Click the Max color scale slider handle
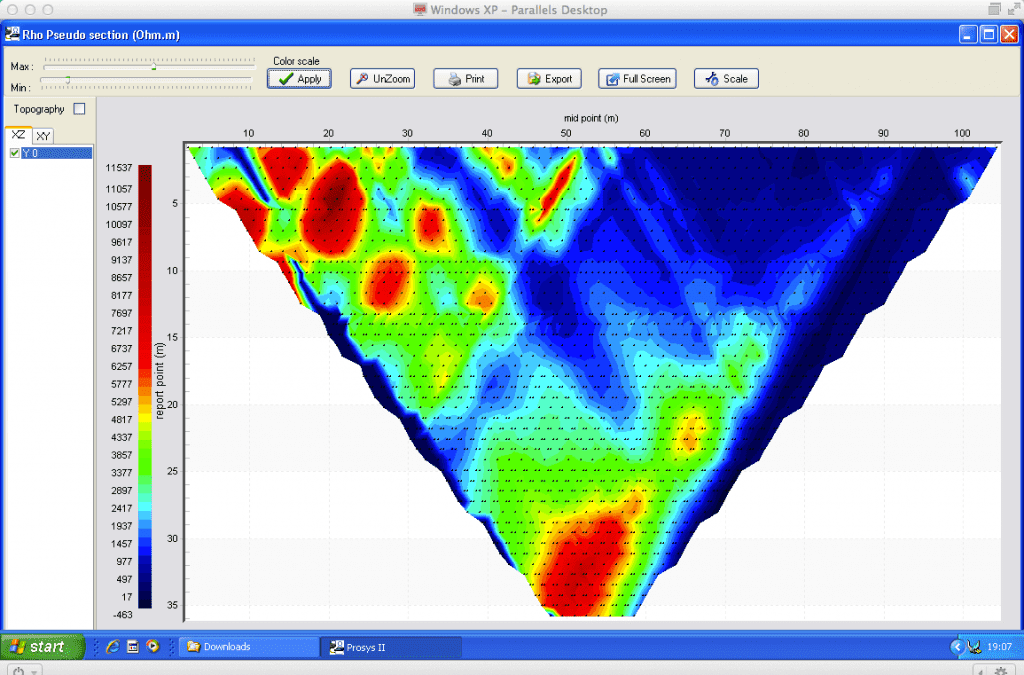The height and width of the screenshot is (675, 1024). [154, 66]
